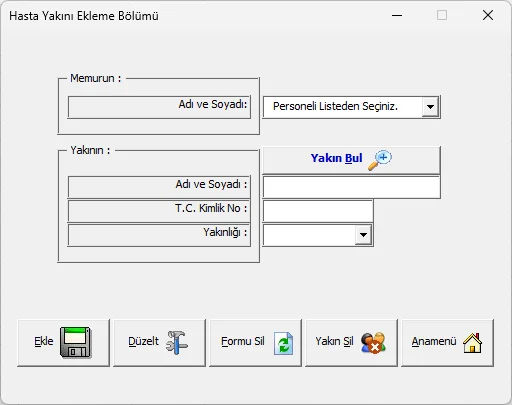This screenshot has height=405, width=512.
Task: Focus the relative's Adı ve Soyadı input
Action: pyautogui.click(x=351, y=187)
